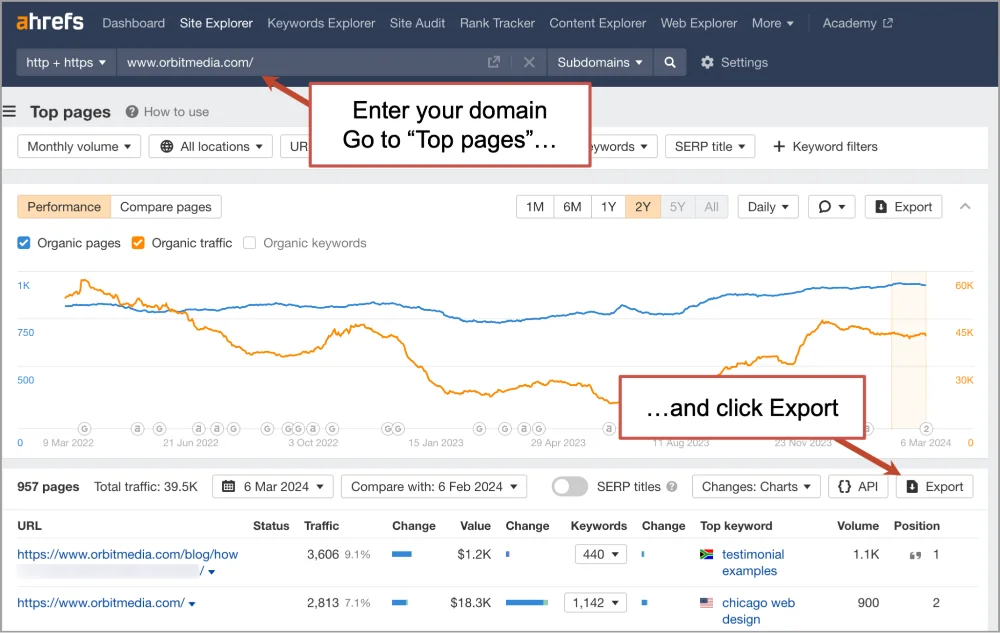This screenshot has width=1000, height=633.
Task: Open the Subdomains mode dropdown
Action: pyautogui.click(x=599, y=62)
